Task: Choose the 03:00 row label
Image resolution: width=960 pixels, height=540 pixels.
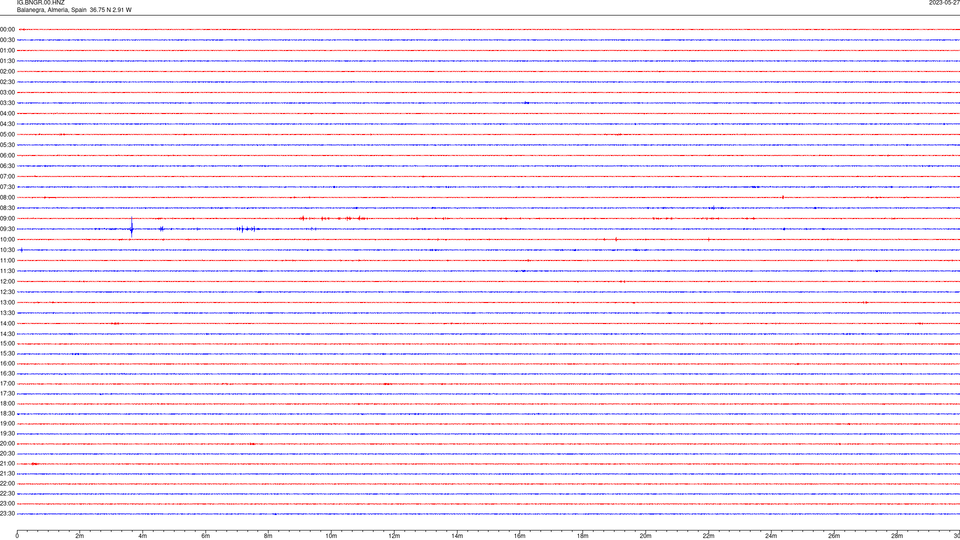Action: 7,92
